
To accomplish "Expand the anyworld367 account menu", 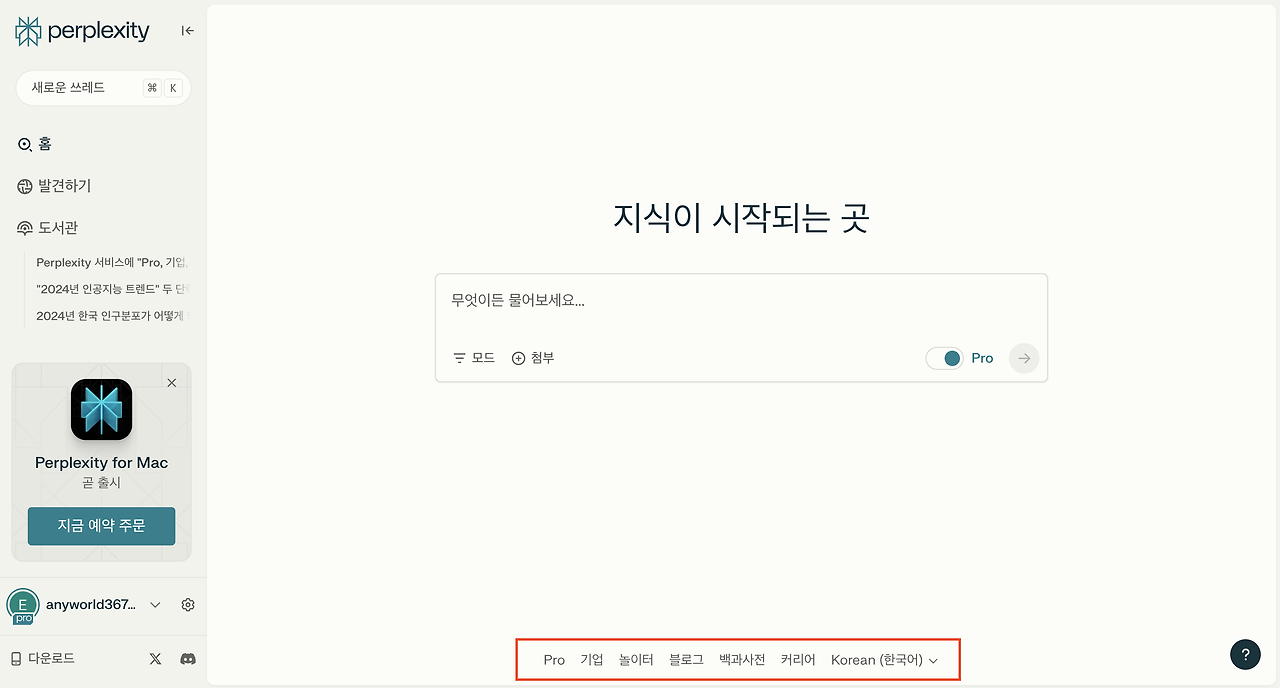I will pyautogui.click(x=155, y=605).
